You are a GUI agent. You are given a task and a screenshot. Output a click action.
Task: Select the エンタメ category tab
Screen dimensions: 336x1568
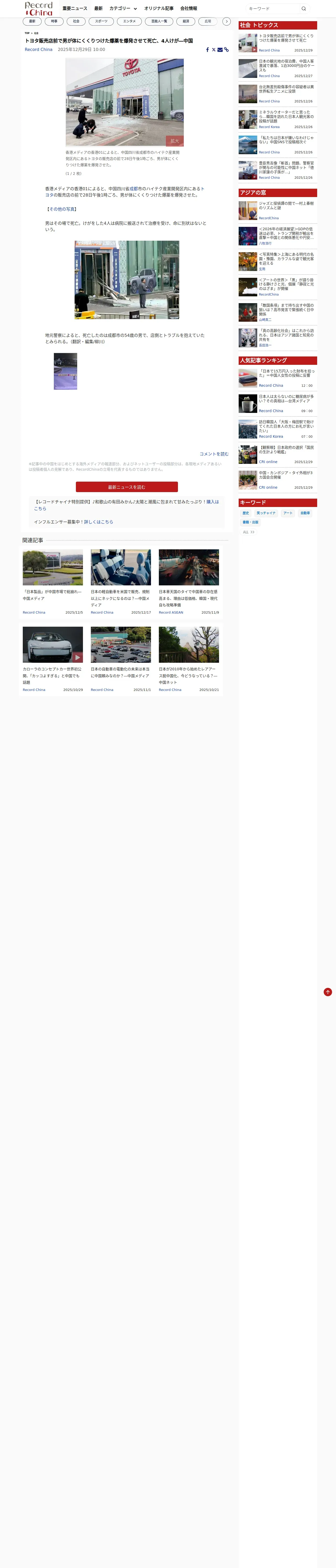click(x=129, y=21)
